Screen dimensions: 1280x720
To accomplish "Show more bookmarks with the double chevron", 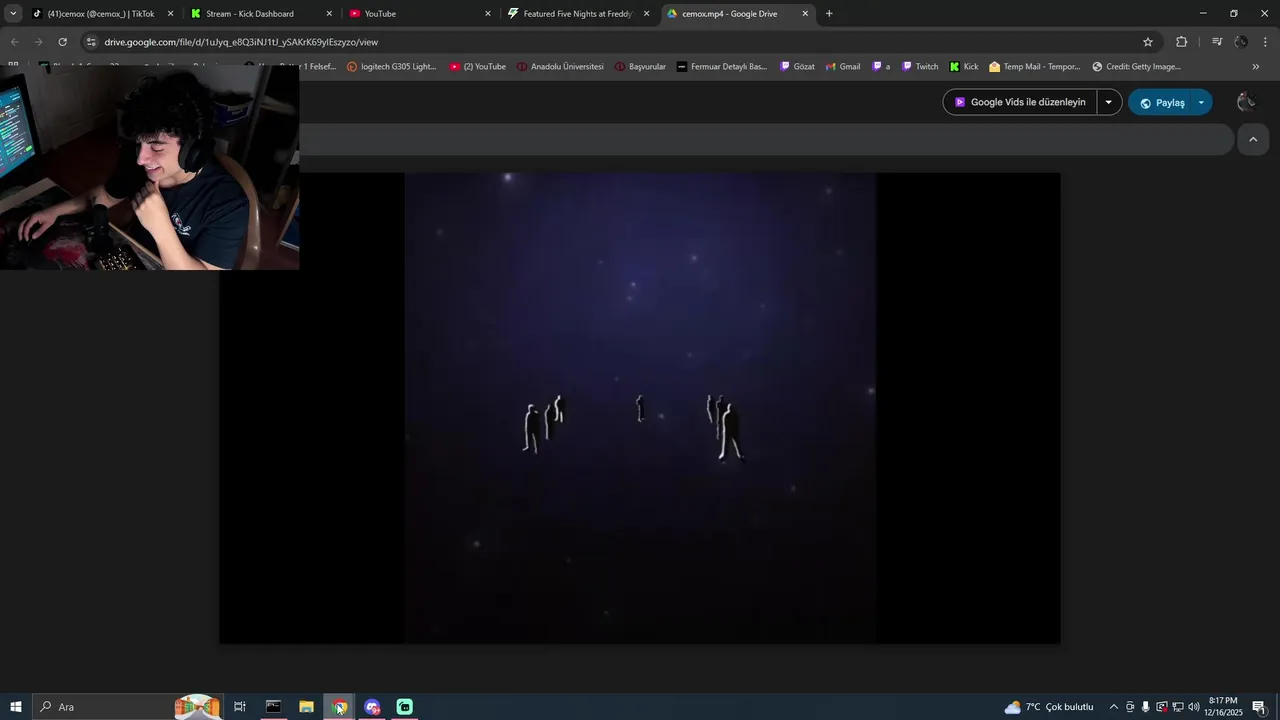I will [1256, 67].
